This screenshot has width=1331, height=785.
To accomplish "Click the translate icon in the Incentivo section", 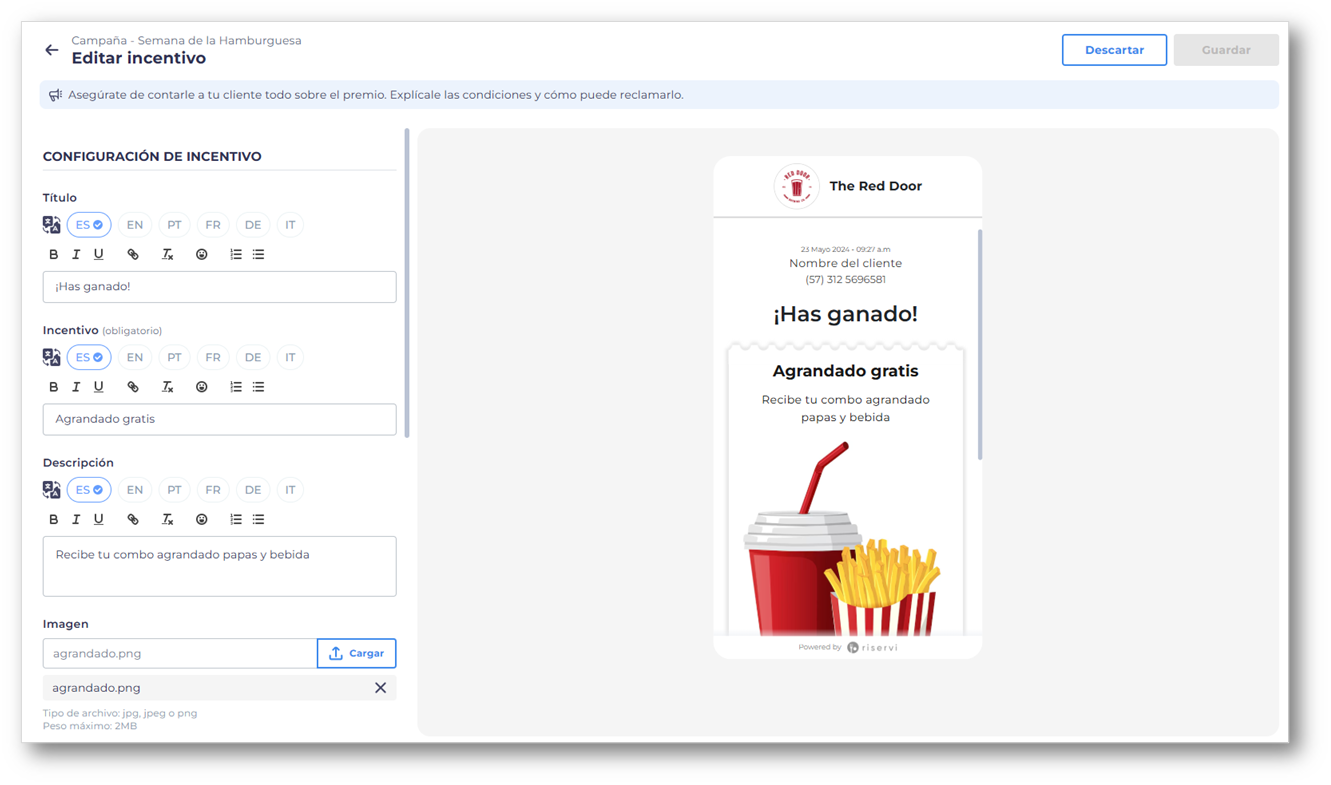I will point(52,357).
